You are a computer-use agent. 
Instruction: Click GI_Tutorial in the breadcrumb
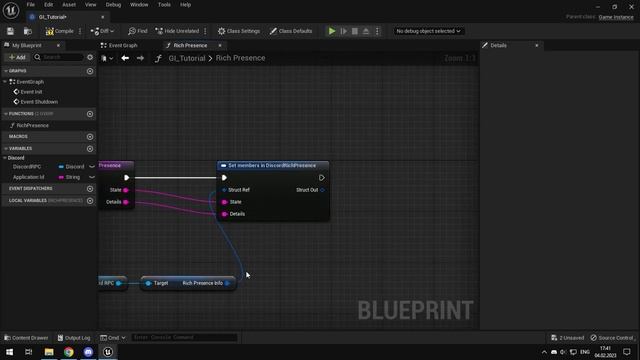pos(187,58)
